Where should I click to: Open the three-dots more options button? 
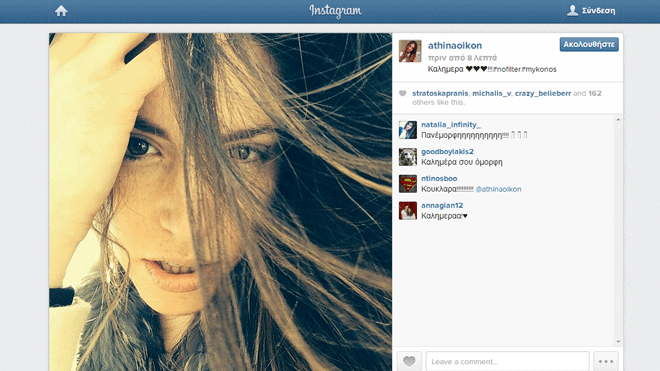click(606, 361)
